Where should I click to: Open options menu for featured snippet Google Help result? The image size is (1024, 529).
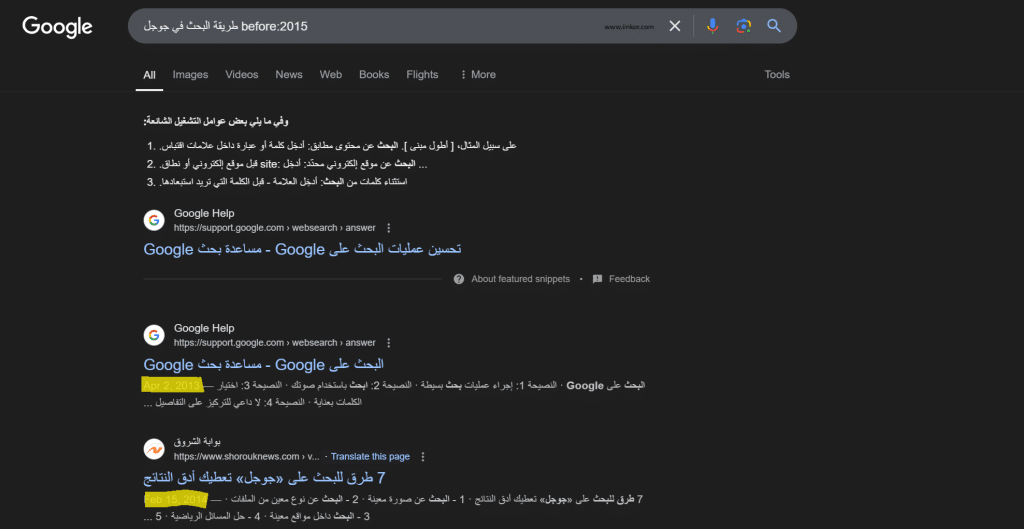coord(389,228)
